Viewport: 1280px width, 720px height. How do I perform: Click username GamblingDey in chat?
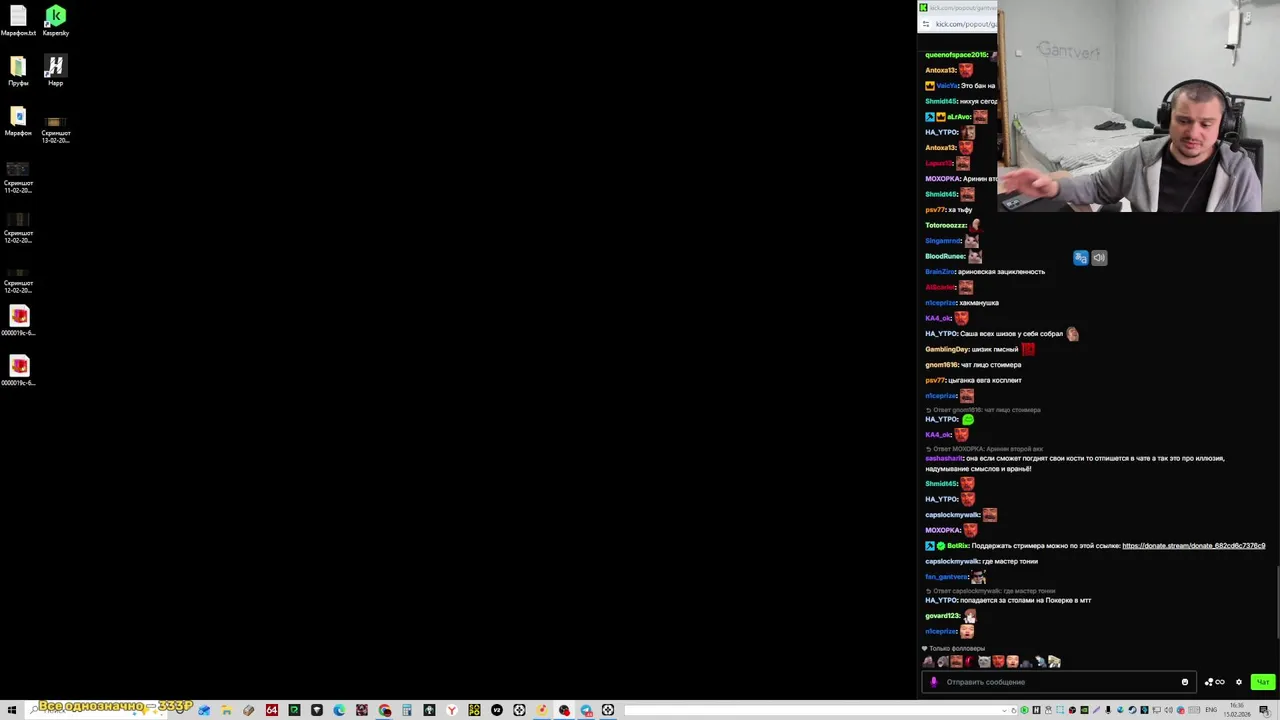pyautogui.click(x=946, y=349)
